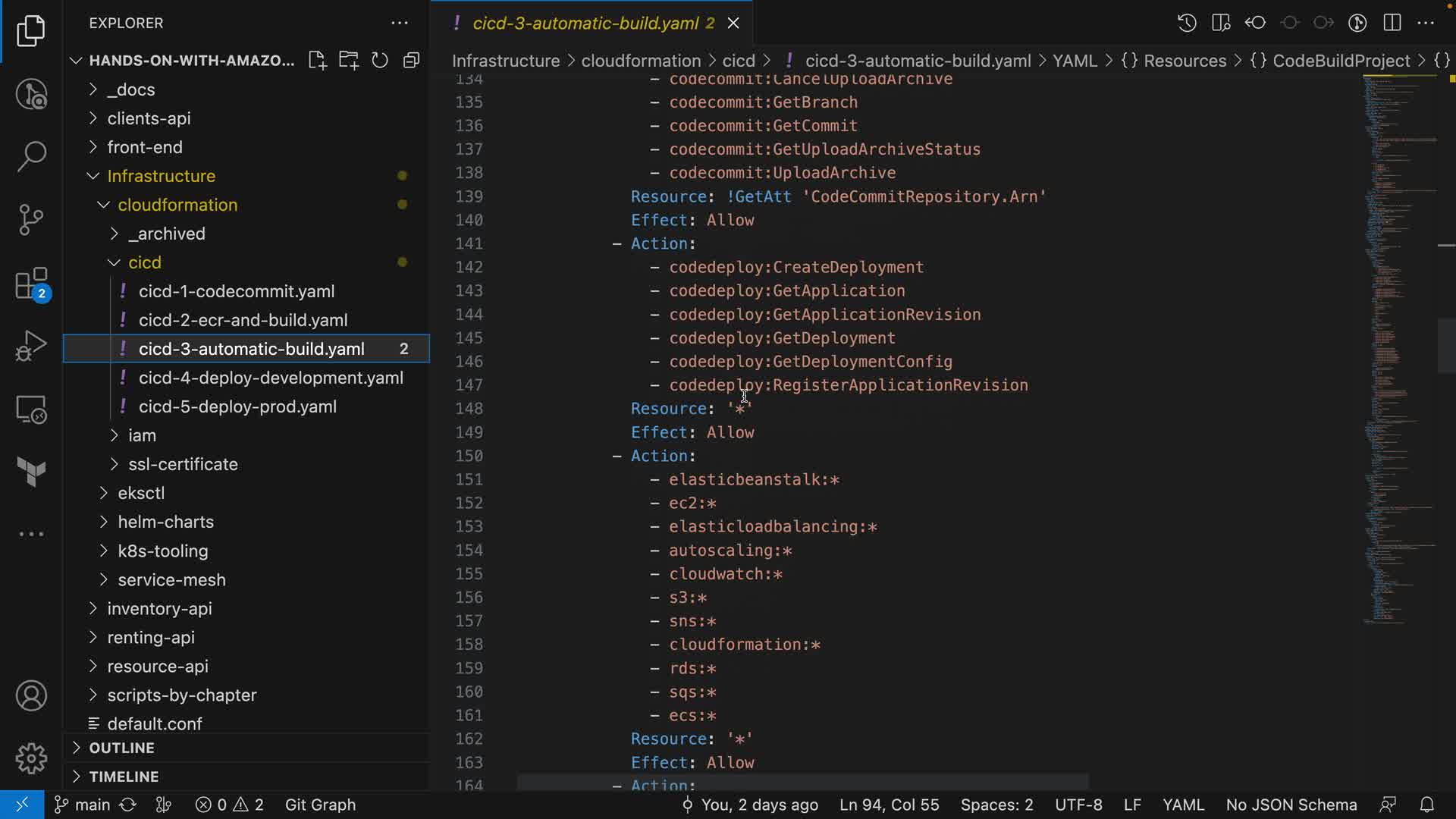The width and height of the screenshot is (1456, 819).
Task: Refresh the Explorer file tree
Action: [x=380, y=61]
